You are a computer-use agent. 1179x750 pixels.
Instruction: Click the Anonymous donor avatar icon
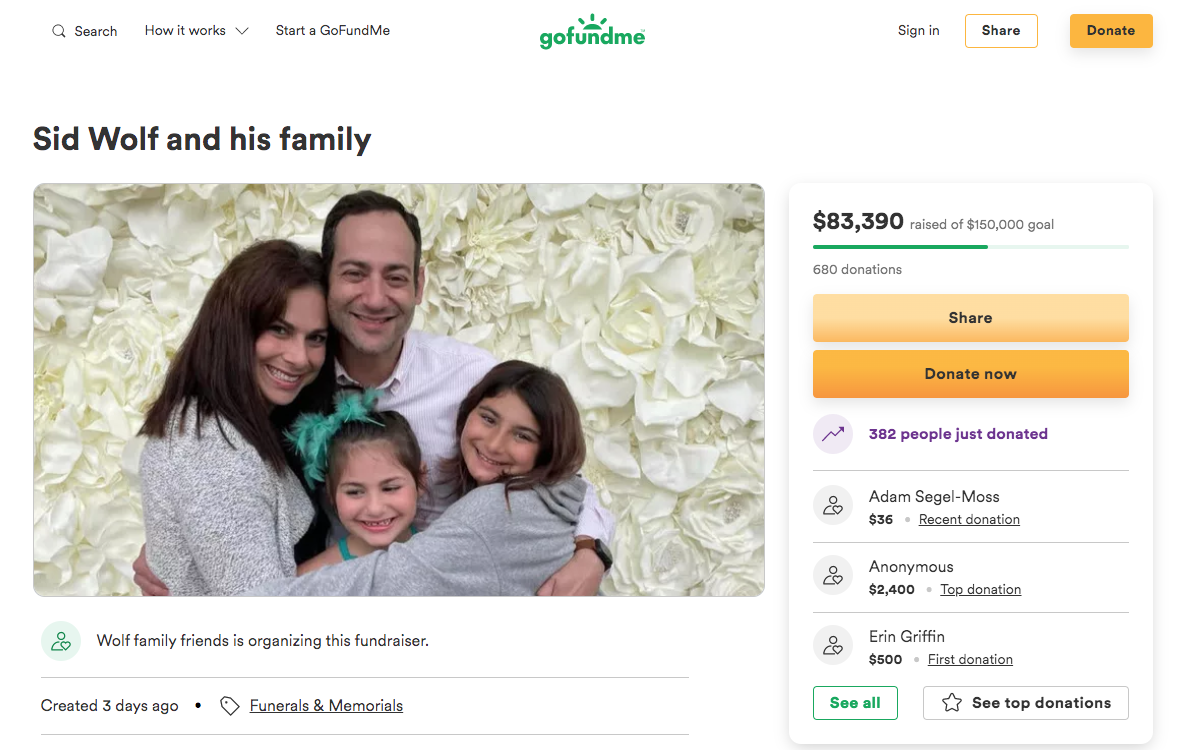pos(833,576)
